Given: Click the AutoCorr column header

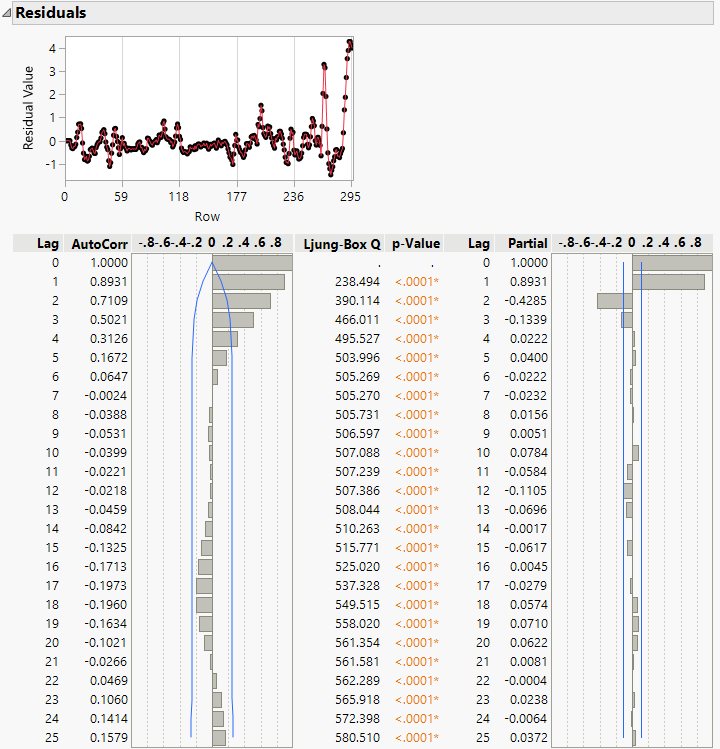Looking at the screenshot, I should 93,243.
